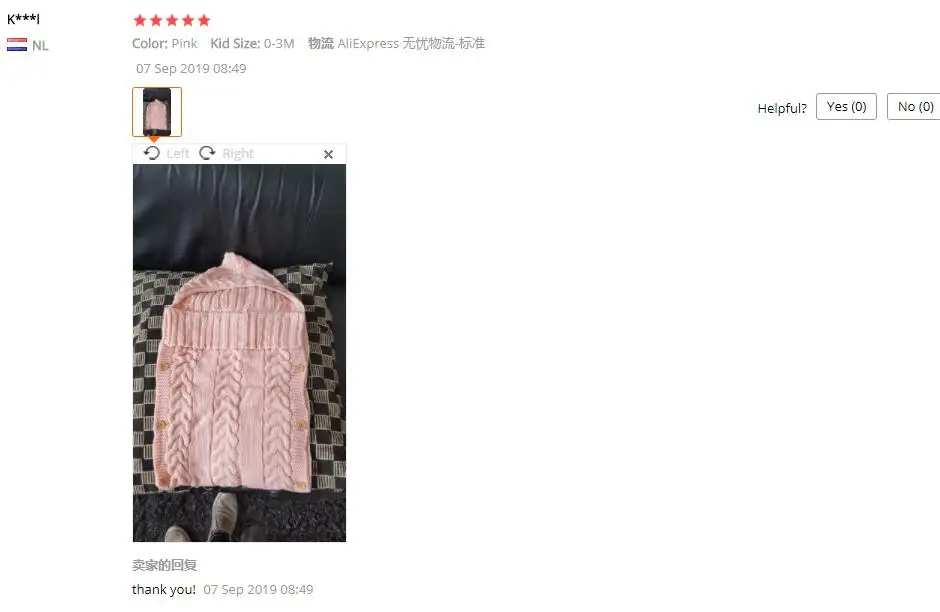This screenshot has height=612, width=940.
Task: Click the first red rating star
Action: 140,20
